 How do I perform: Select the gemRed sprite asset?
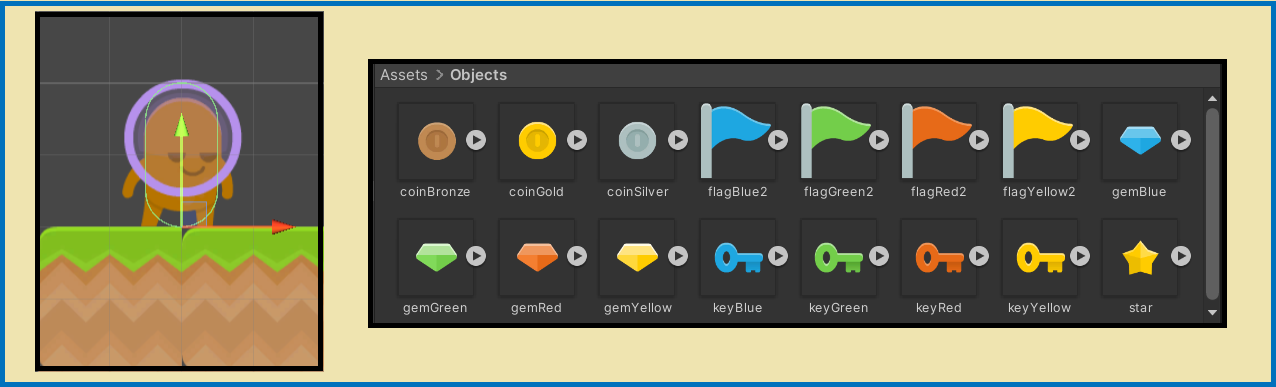click(536, 258)
